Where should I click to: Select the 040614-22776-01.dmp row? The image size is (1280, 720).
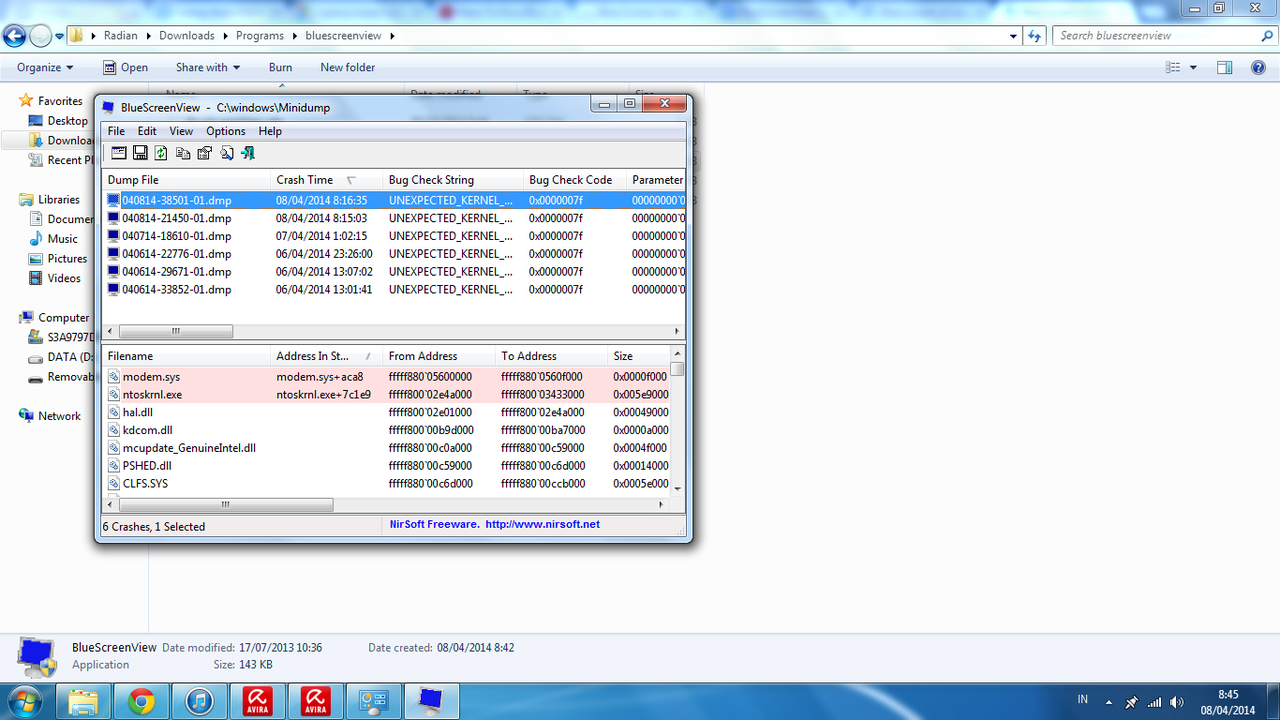tap(394, 254)
